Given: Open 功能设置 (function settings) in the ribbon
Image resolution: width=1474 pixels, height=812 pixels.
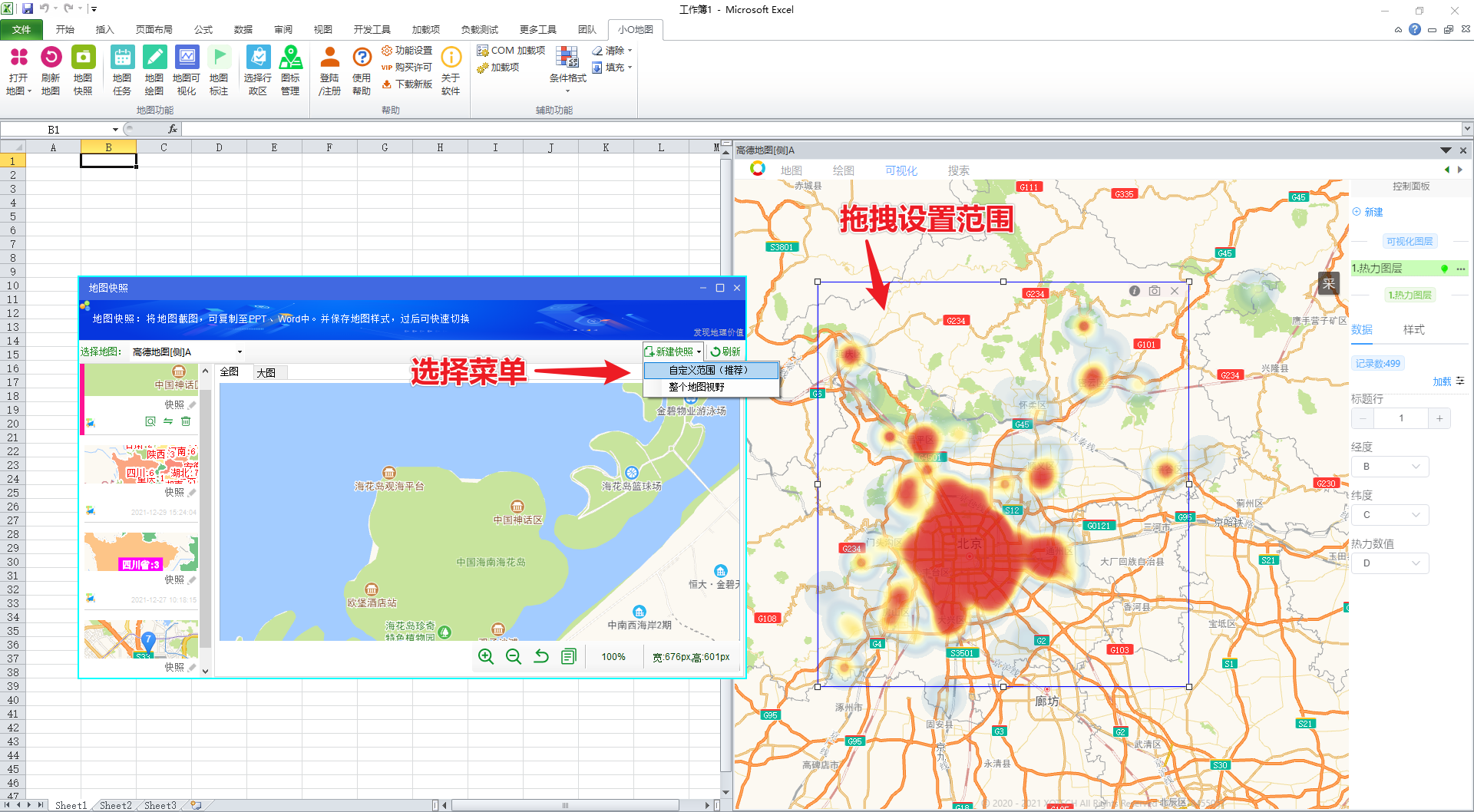Looking at the screenshot, I should pos(407,51).
